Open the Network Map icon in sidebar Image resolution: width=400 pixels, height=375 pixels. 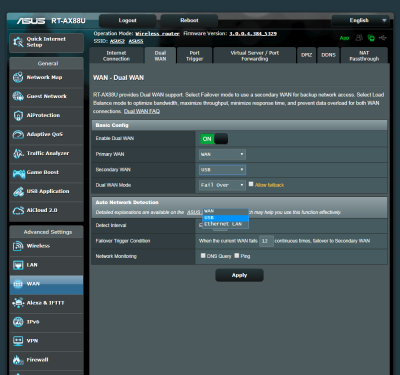pos(18,77)
